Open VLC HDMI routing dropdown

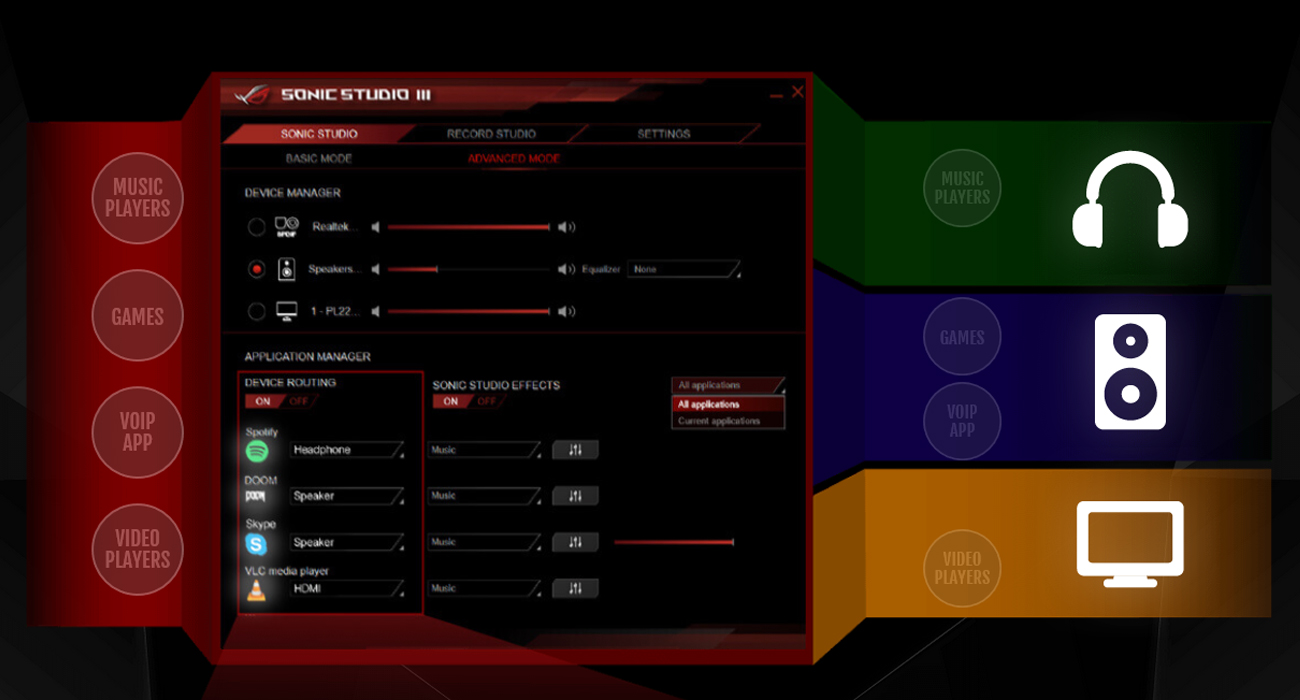(x=347, y=588)
